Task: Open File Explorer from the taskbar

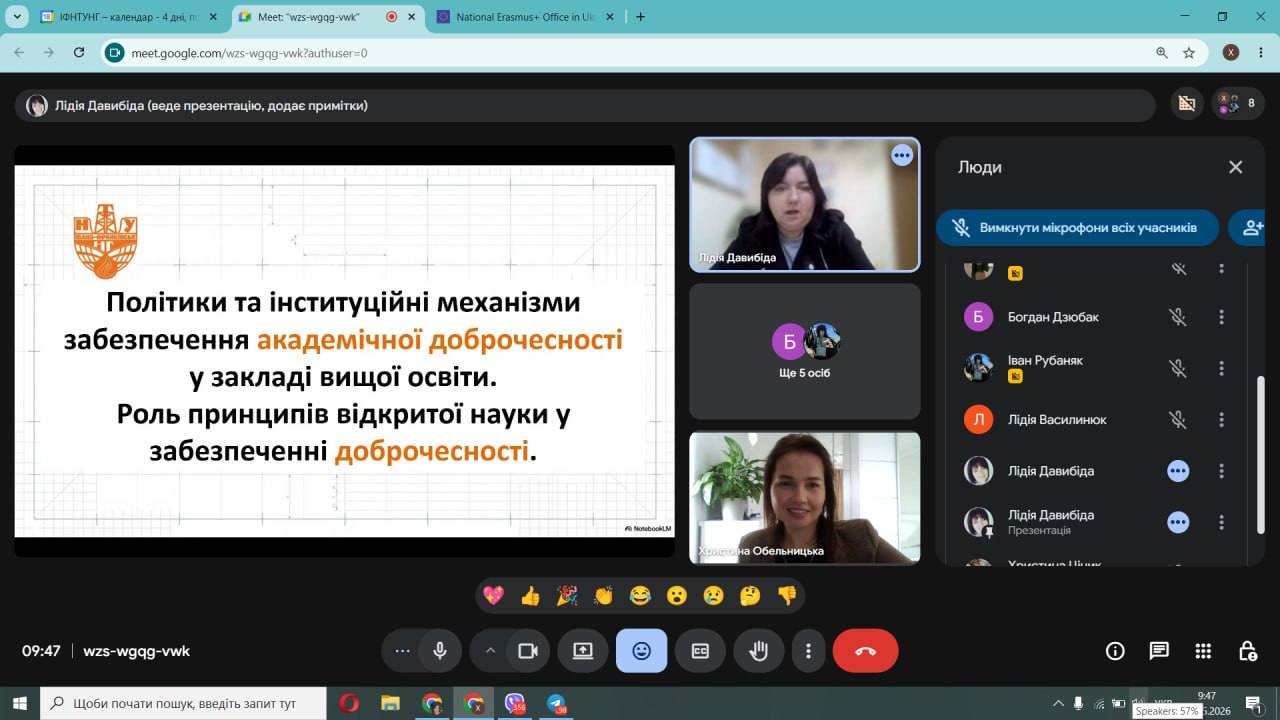Action: click(x=391, y=703)
